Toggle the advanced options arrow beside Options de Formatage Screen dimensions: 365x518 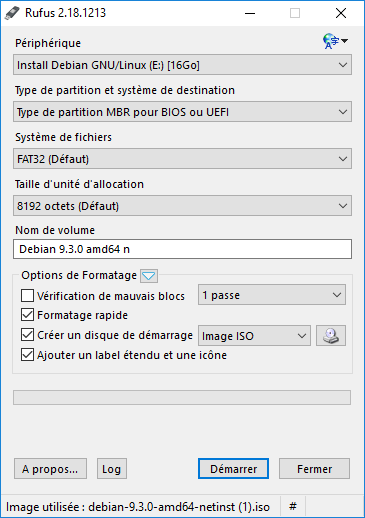tap(149, 276)
